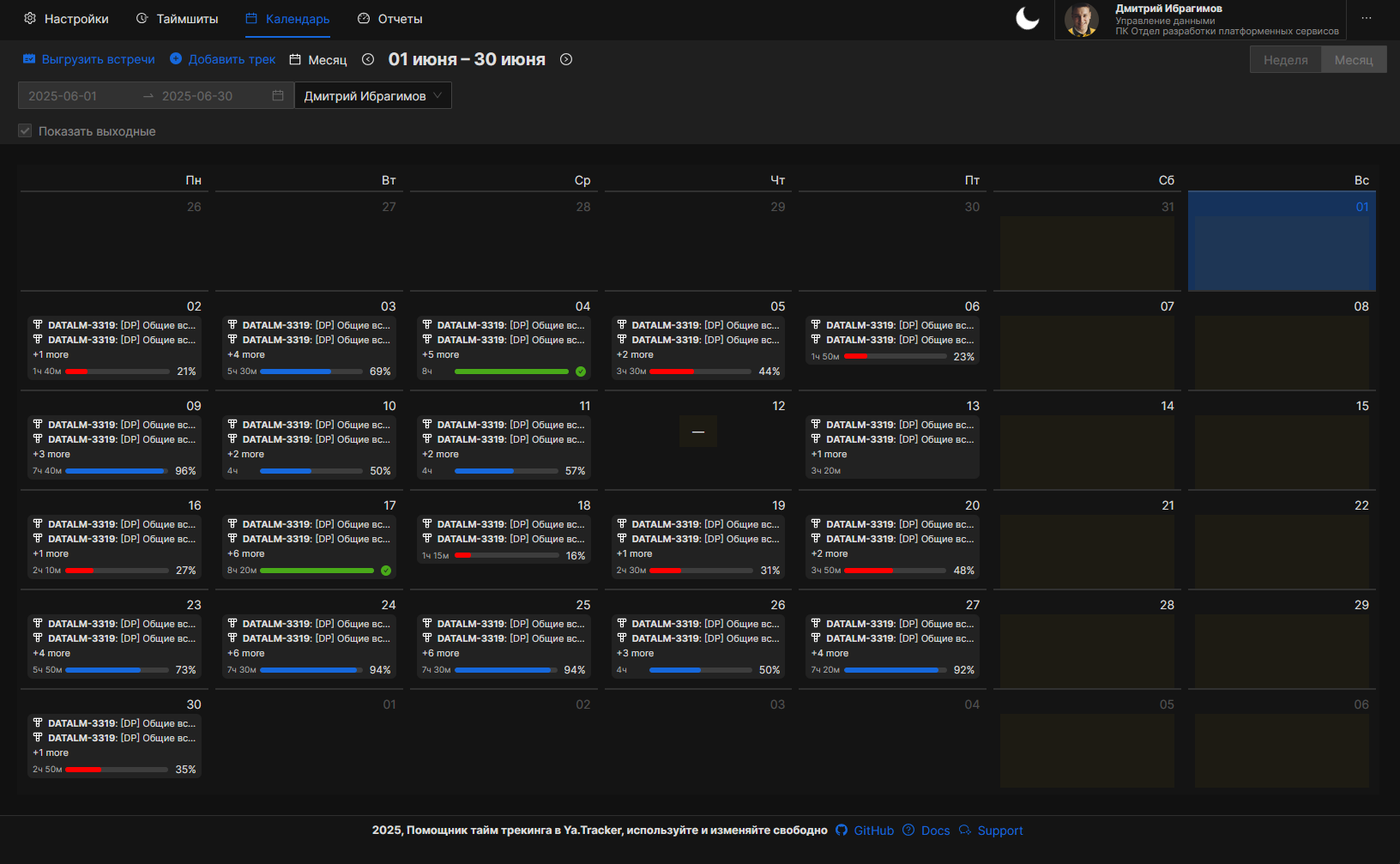This screenshot has height=864, width=1400.
Task: Open first DATALM-3319 entry on June 11
Action: pos(504,425)
